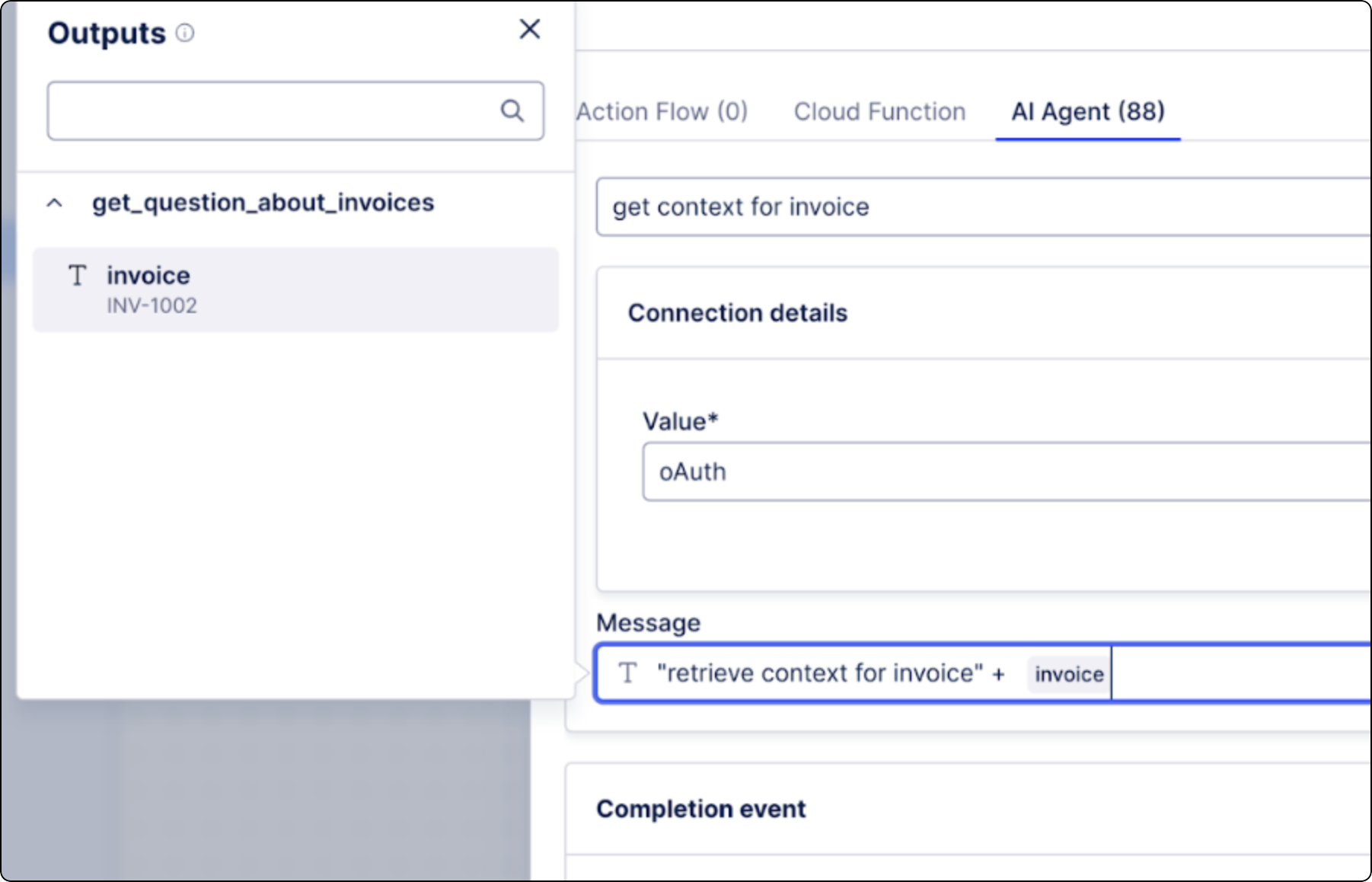Select the get_question_about_invoices group label
This screenshot has width=1372, height=882.
(x=263, y=203)
